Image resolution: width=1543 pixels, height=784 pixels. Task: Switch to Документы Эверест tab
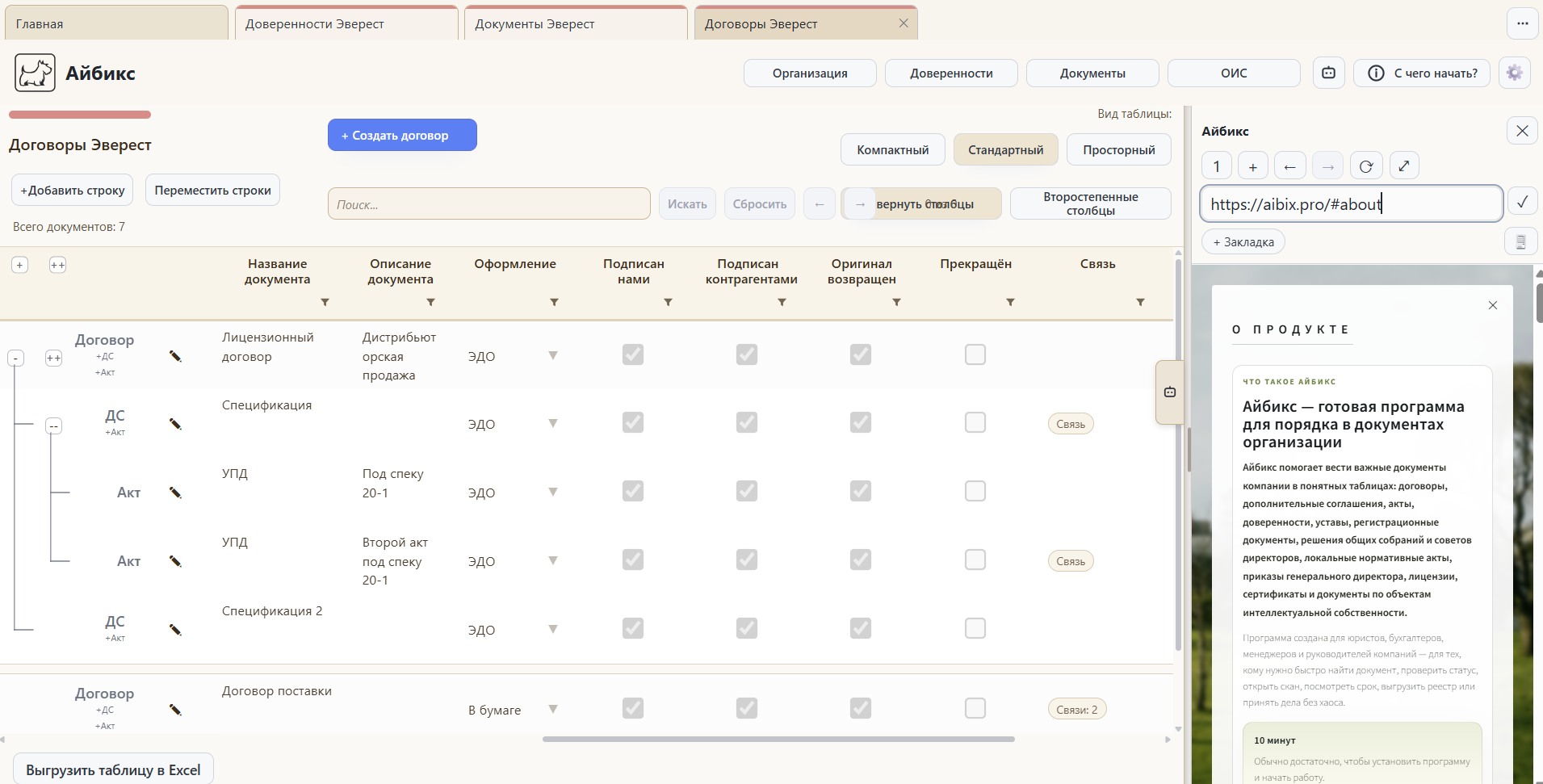[x=576, y=23]
